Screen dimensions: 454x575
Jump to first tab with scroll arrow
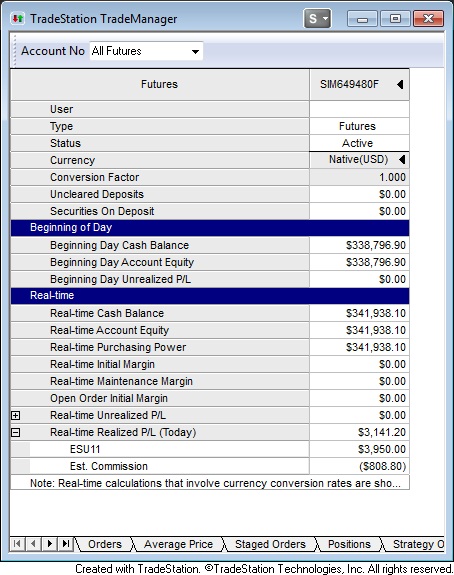[x=17, y=543]
